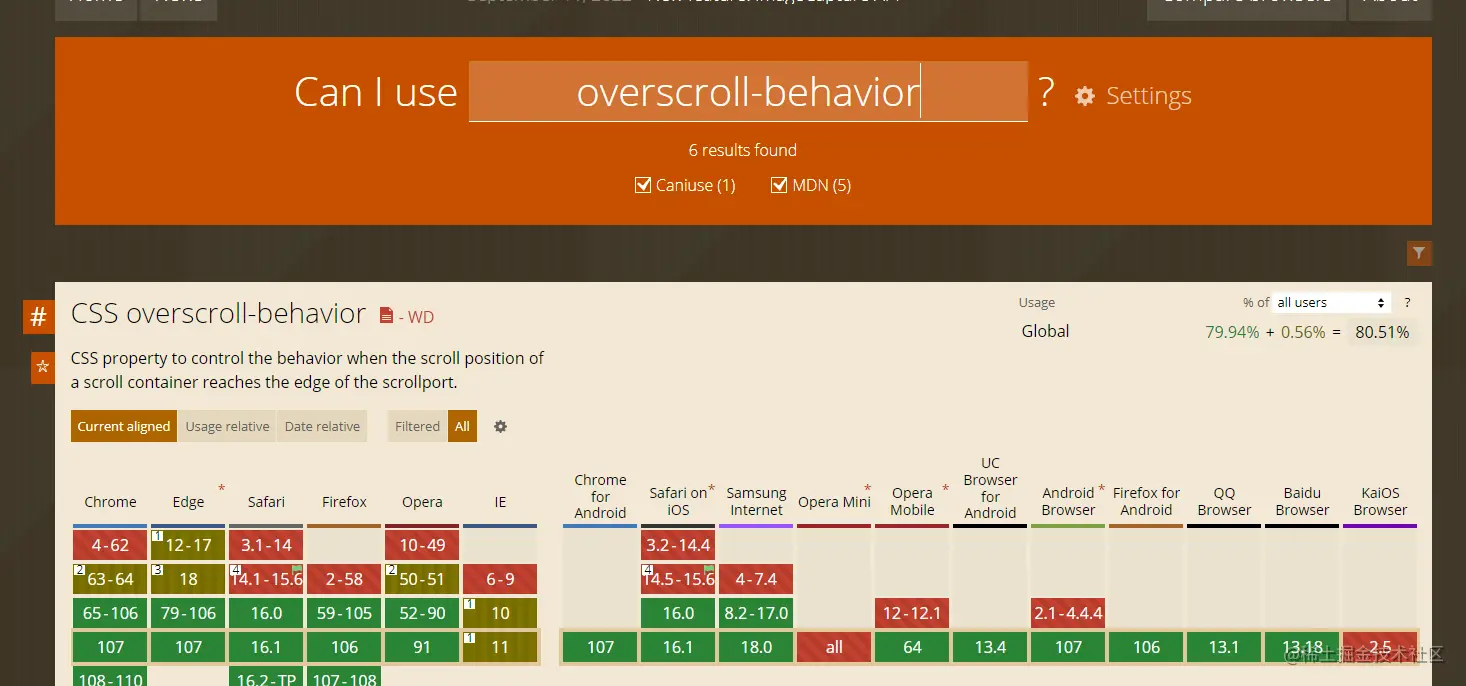The width and height of the screenshot is (1466, 686).
Task: Click Firefox column header
Action: (x=344, y=502)
